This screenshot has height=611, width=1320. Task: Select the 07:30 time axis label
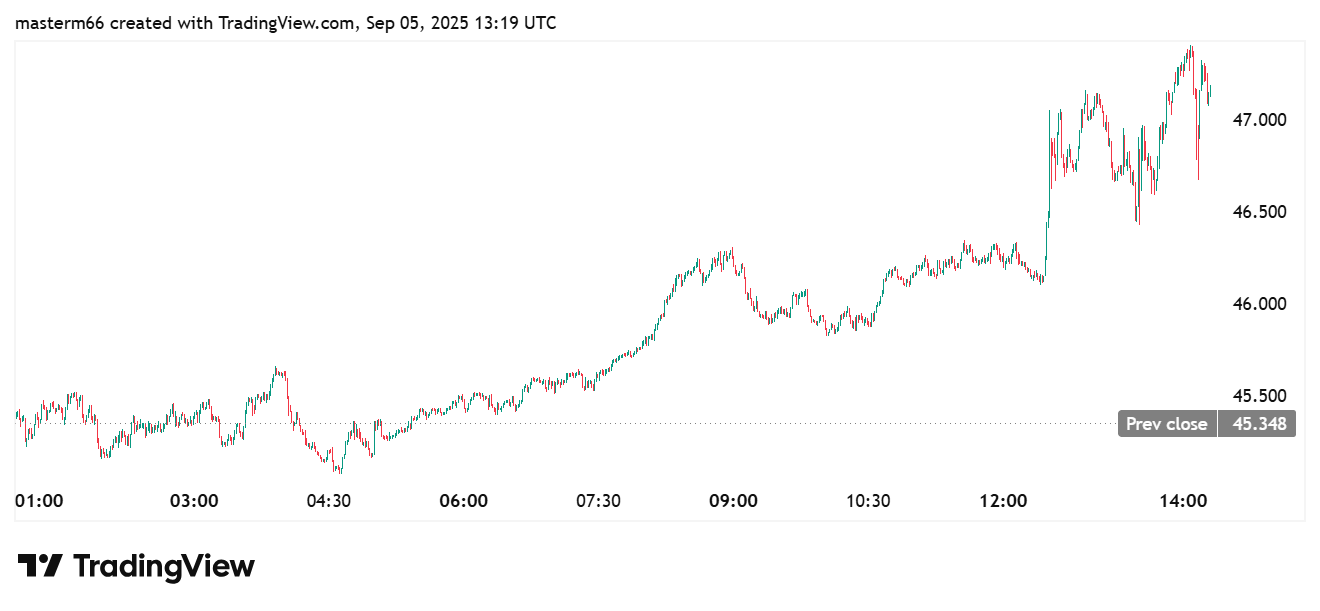[598, 500]
